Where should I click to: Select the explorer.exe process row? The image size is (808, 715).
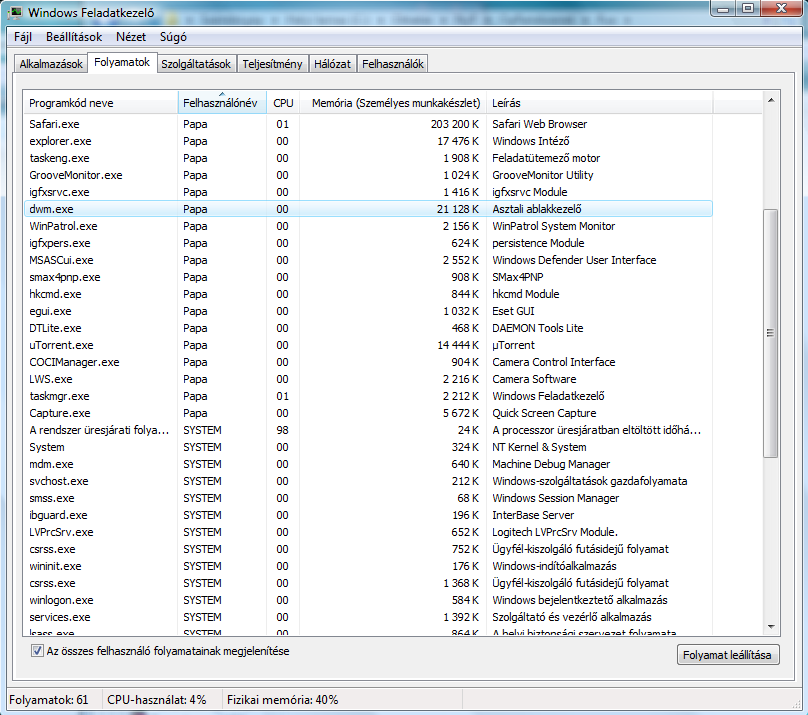tap(368, 141)
